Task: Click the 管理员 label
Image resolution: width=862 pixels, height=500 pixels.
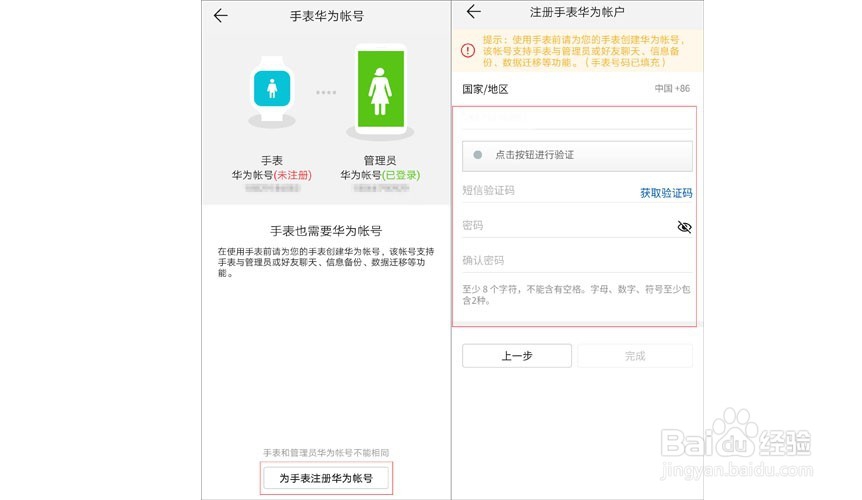Action: click(380, 160)
